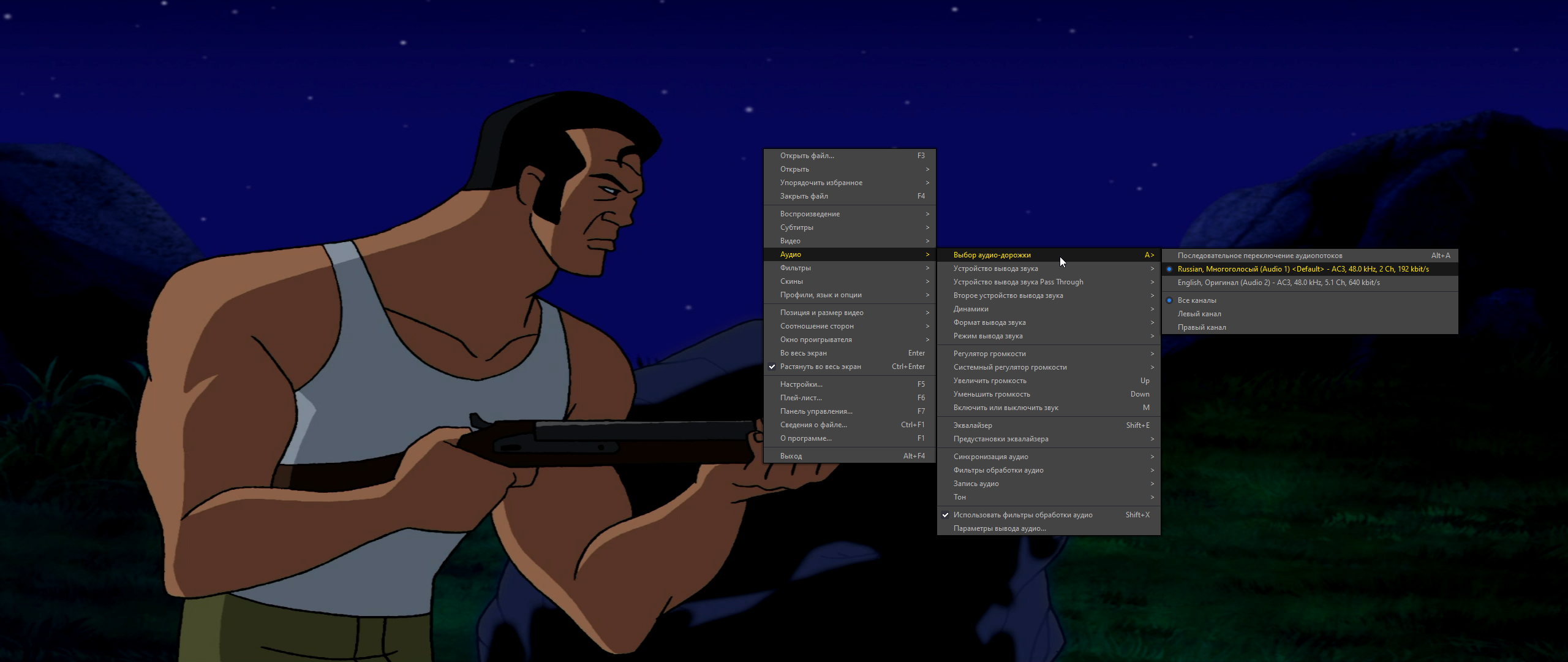This screenshot has width=1568, height=662.
Task: Expand 'Предустановки эквалайзера' submenu
Action: [x=1049, y=439]
